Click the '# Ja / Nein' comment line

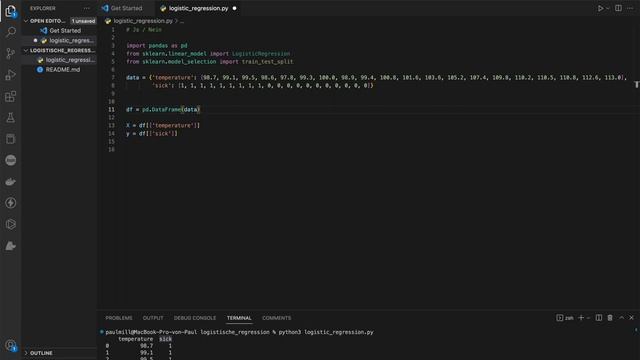[144, 30]
